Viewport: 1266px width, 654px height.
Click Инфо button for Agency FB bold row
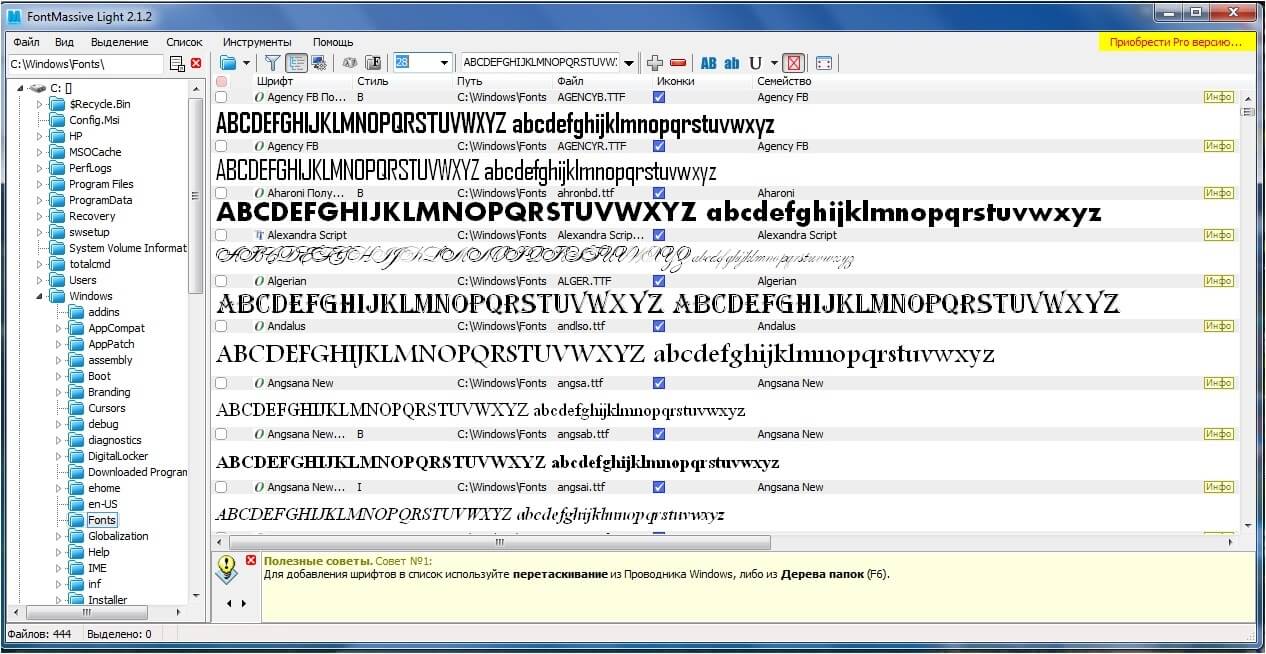pyautogui.click(x=1218, y=97)
